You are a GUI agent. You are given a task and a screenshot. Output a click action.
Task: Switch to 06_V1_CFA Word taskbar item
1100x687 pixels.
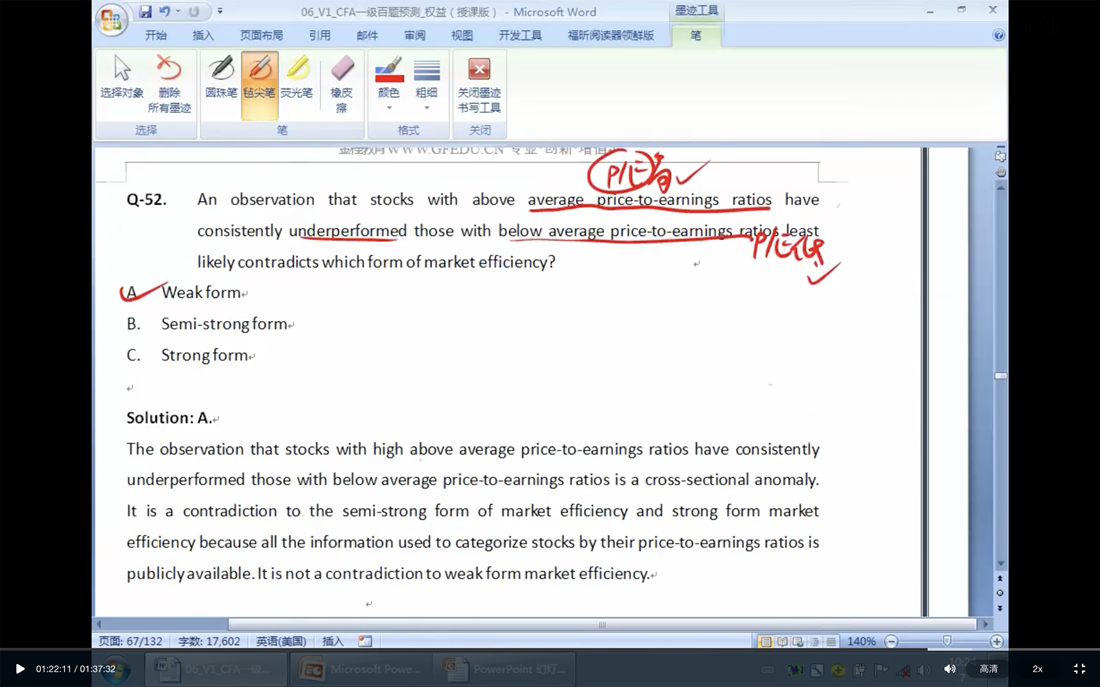click(215, 669)
